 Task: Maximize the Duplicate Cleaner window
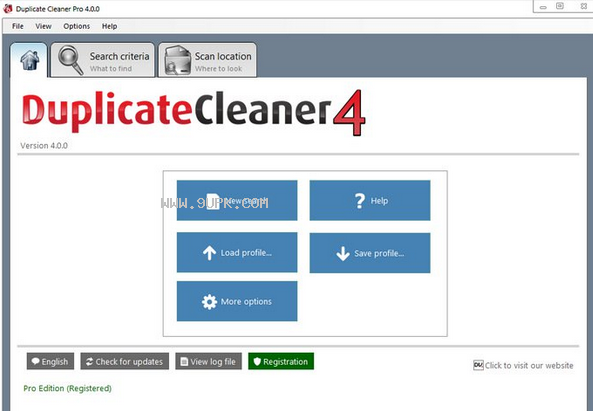click(560, 6)
